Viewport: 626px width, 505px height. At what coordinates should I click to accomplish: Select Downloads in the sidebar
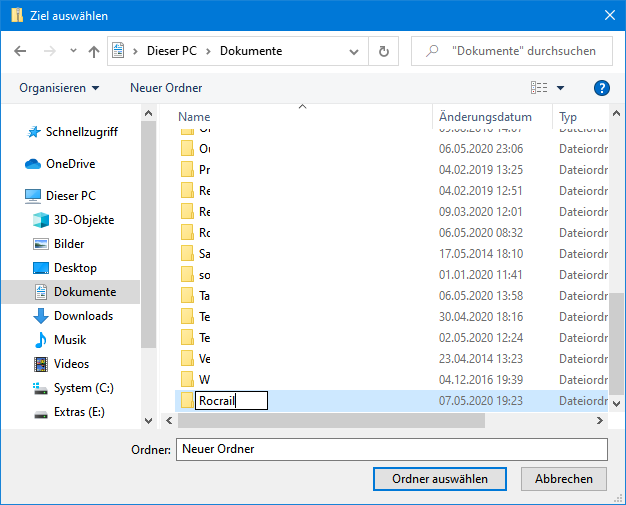tap(83, 316)
